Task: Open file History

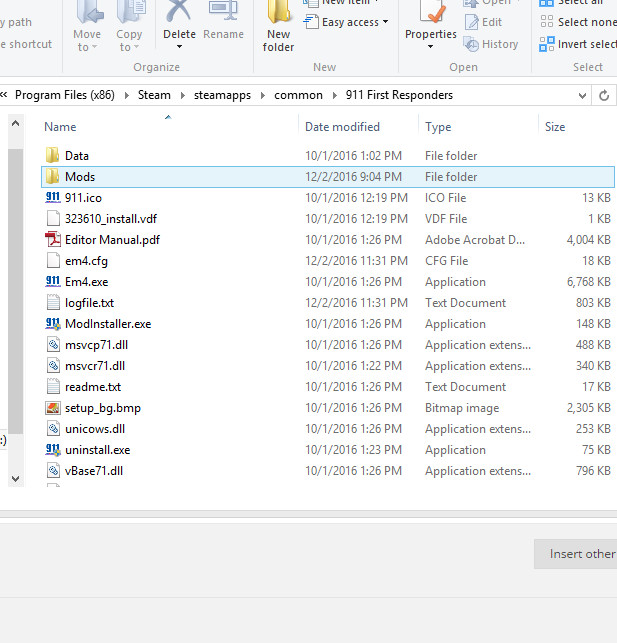Action: click(x=491, y=44)
